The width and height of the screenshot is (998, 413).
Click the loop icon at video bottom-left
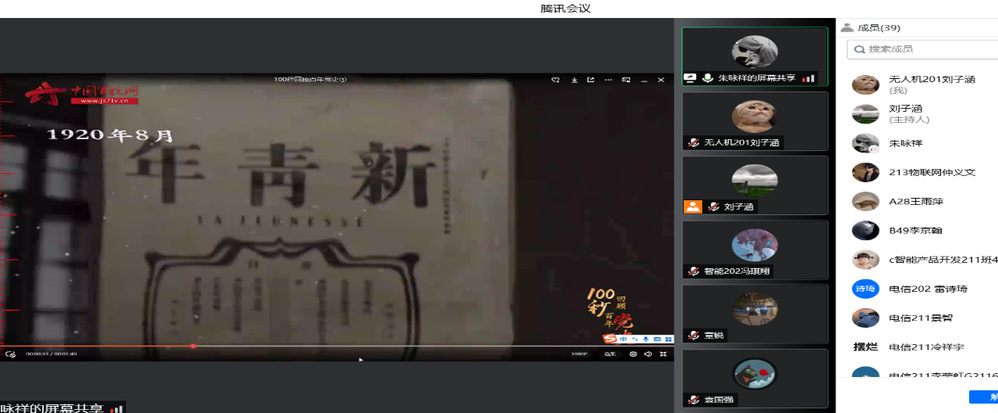pyautogui.click(x=10, y=354)
